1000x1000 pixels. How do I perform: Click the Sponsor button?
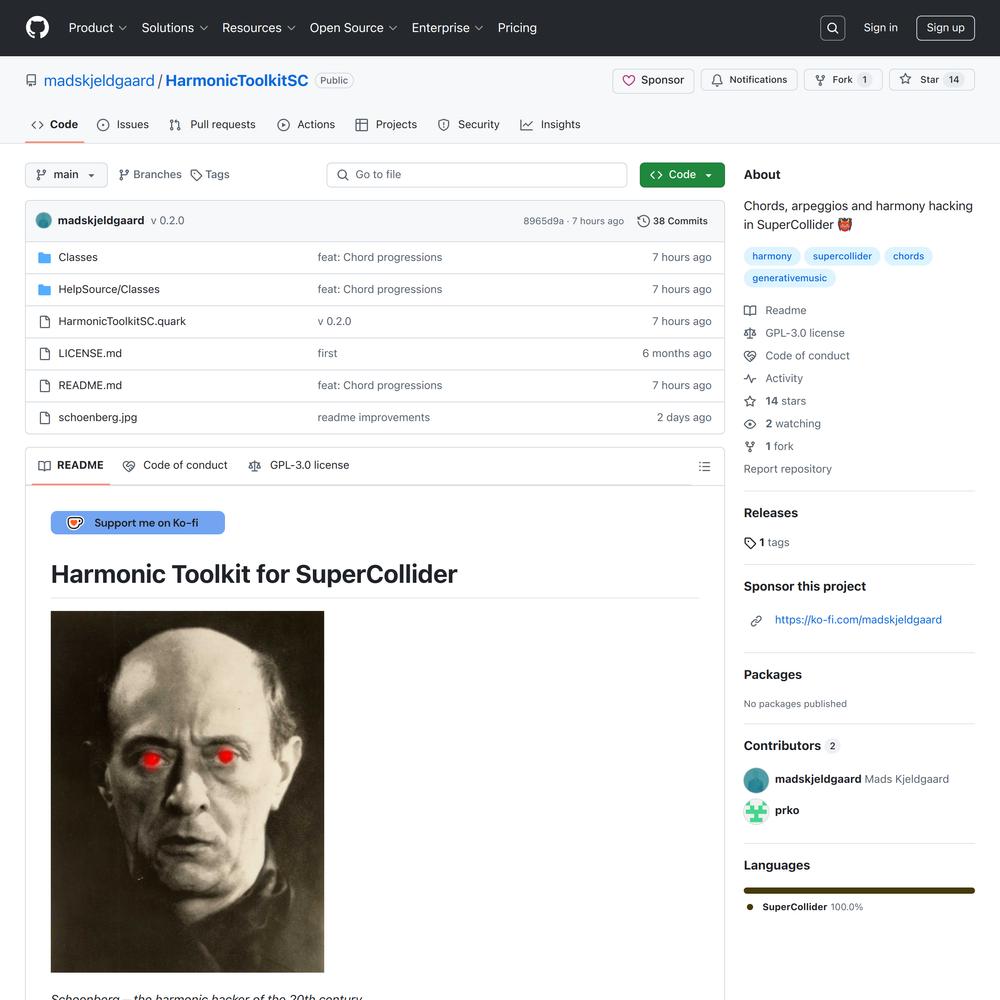click(653, 80)
